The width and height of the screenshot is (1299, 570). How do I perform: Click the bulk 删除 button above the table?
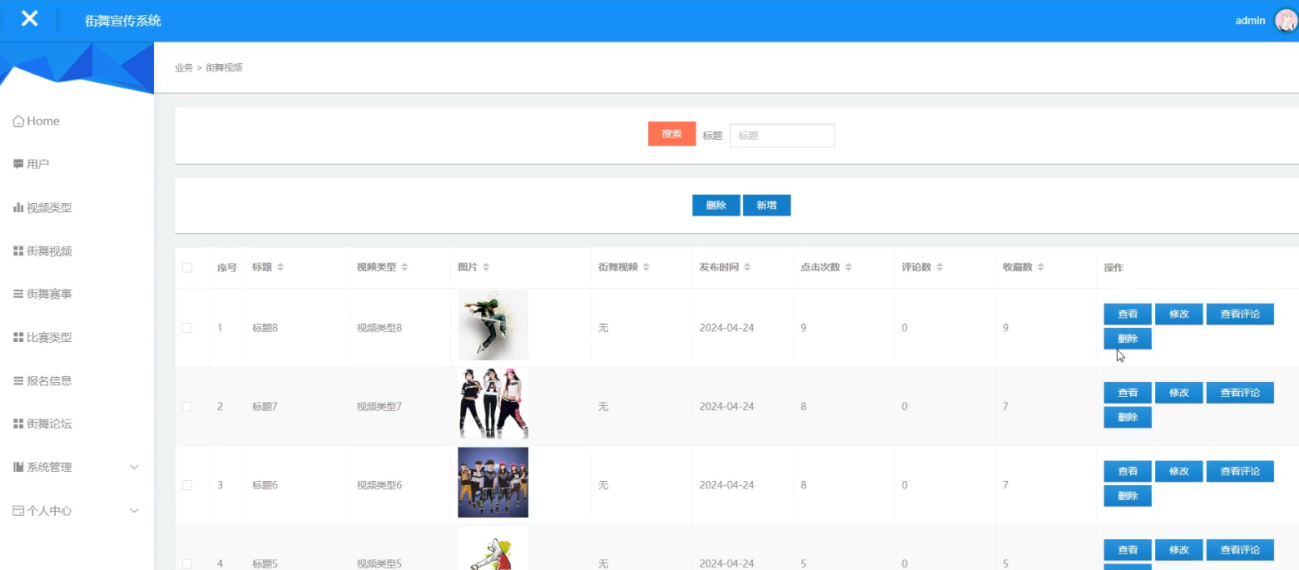tap(716, 205)
